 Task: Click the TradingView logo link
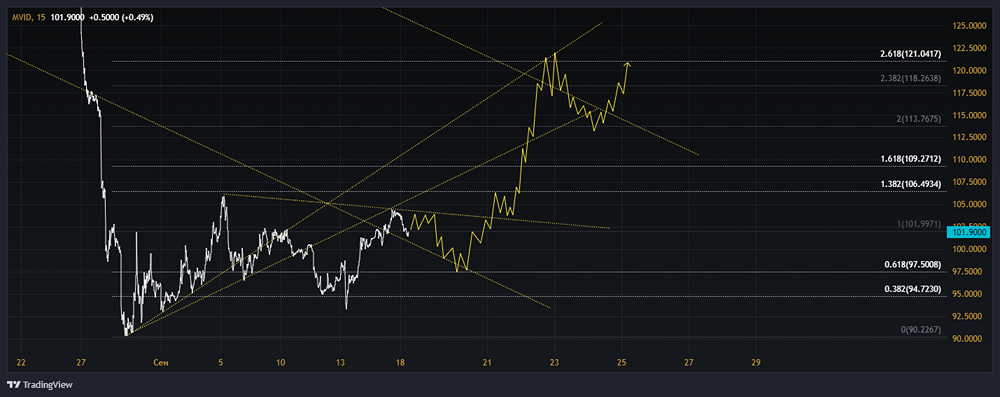pyautogui.click(x=40, y=385)
